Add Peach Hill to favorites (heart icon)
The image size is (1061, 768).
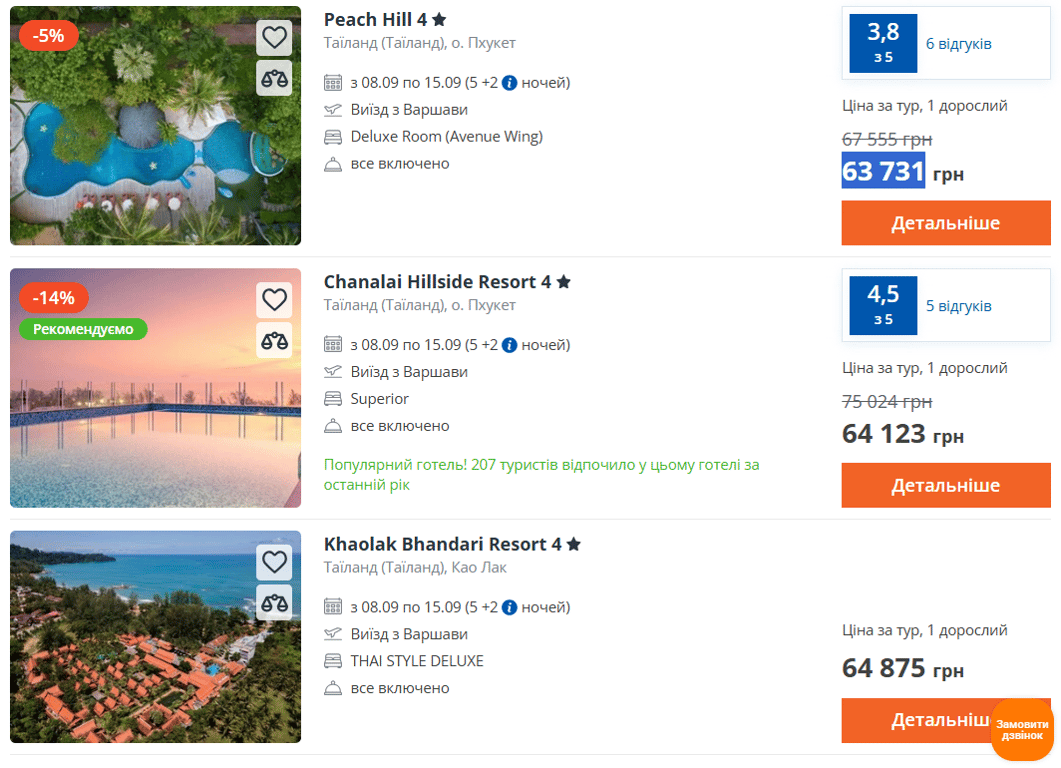pos(274,38)
